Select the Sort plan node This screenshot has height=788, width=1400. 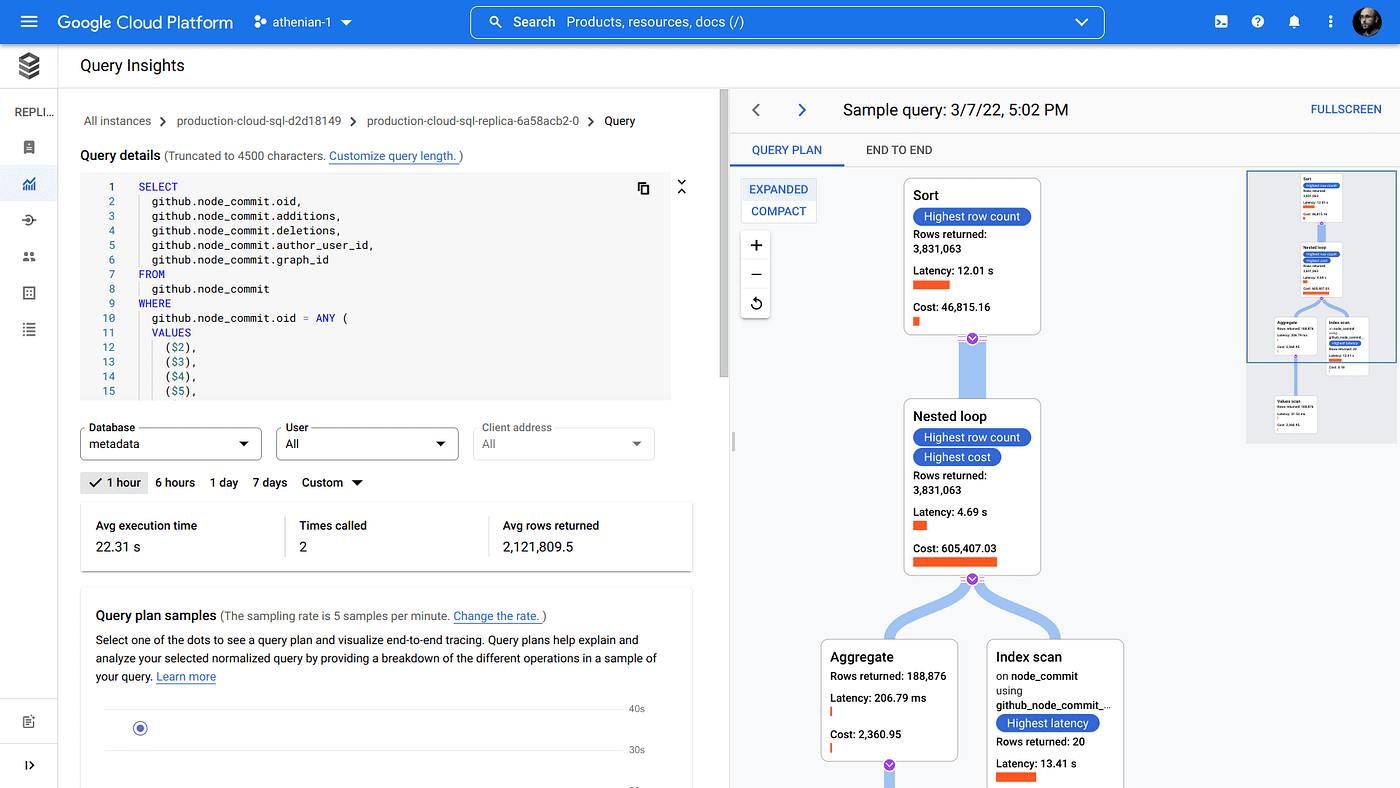(972, 256)
